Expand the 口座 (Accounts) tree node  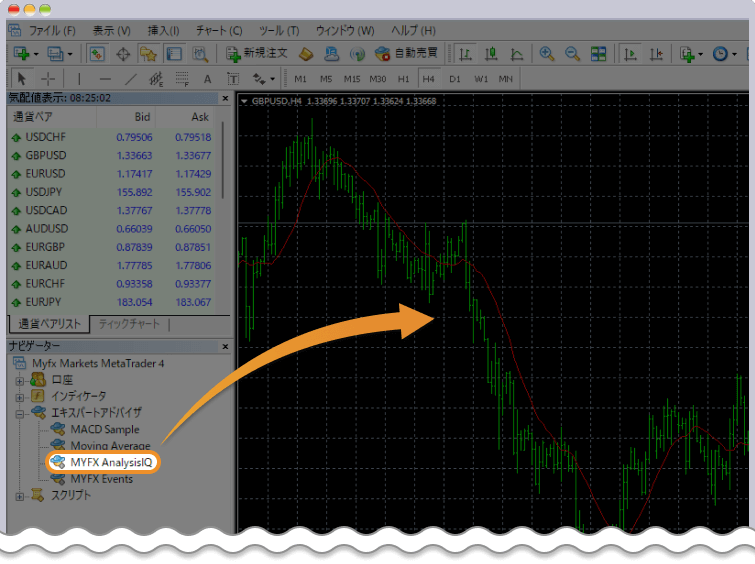19,380
